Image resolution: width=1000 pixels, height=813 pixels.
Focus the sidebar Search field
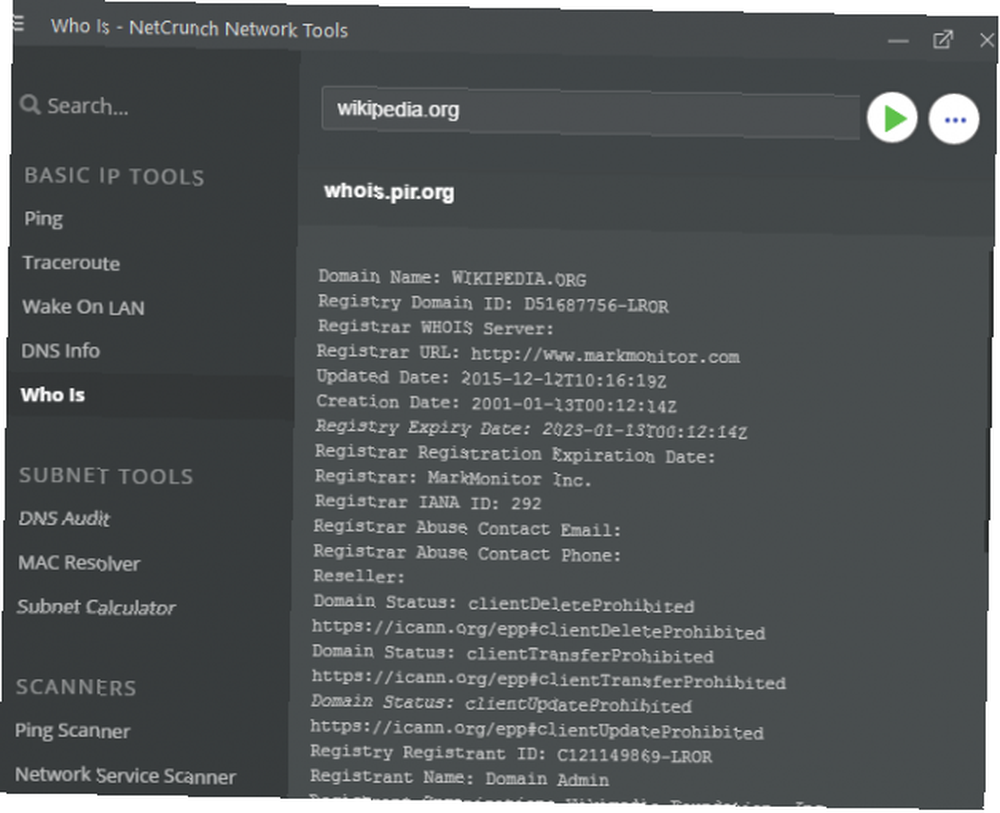[87, 106]
